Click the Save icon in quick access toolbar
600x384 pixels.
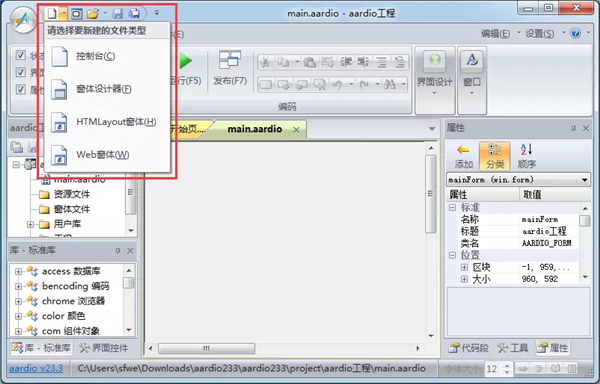point(118,14)
